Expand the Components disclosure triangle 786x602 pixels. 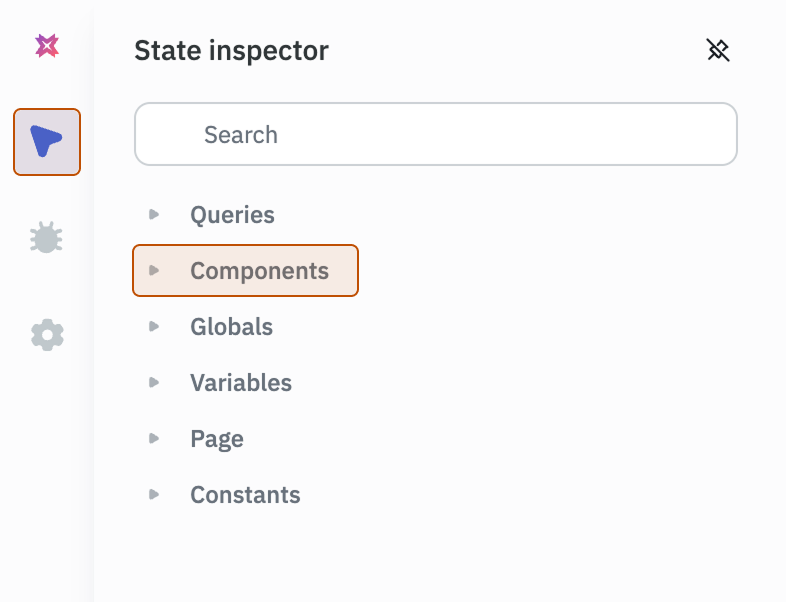point(154,270)
